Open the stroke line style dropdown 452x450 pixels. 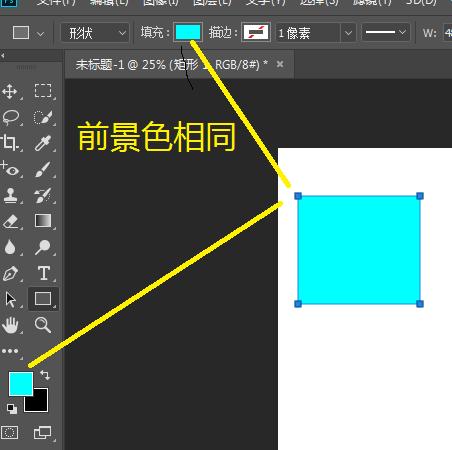coord(386,32)
